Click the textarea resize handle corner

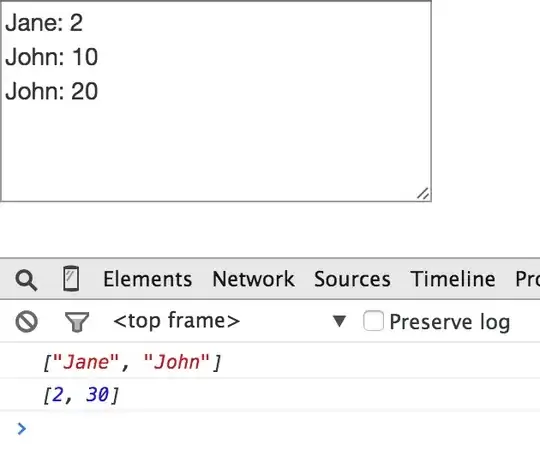(423, 194)
